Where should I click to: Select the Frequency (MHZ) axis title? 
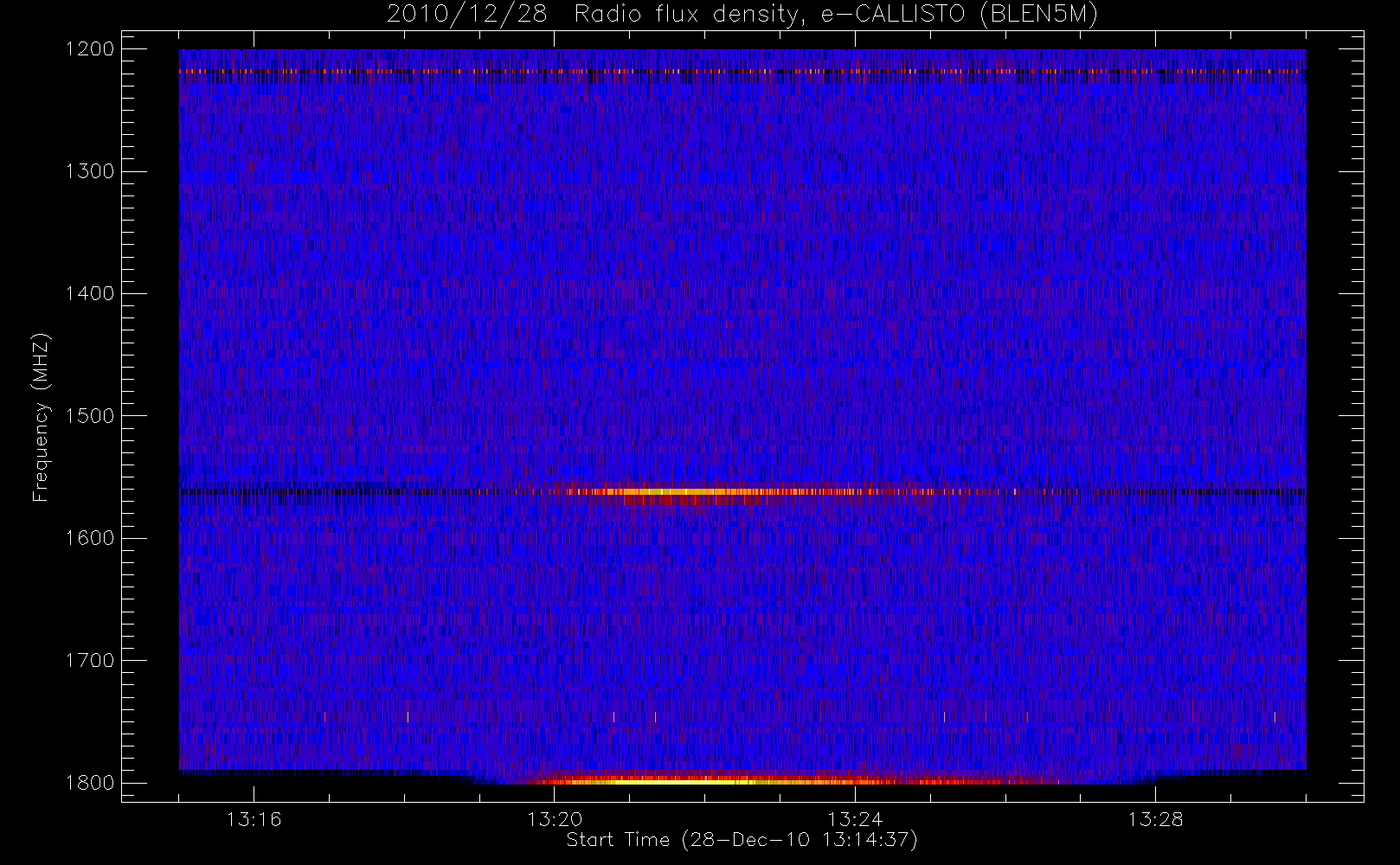tap(41, 417)
